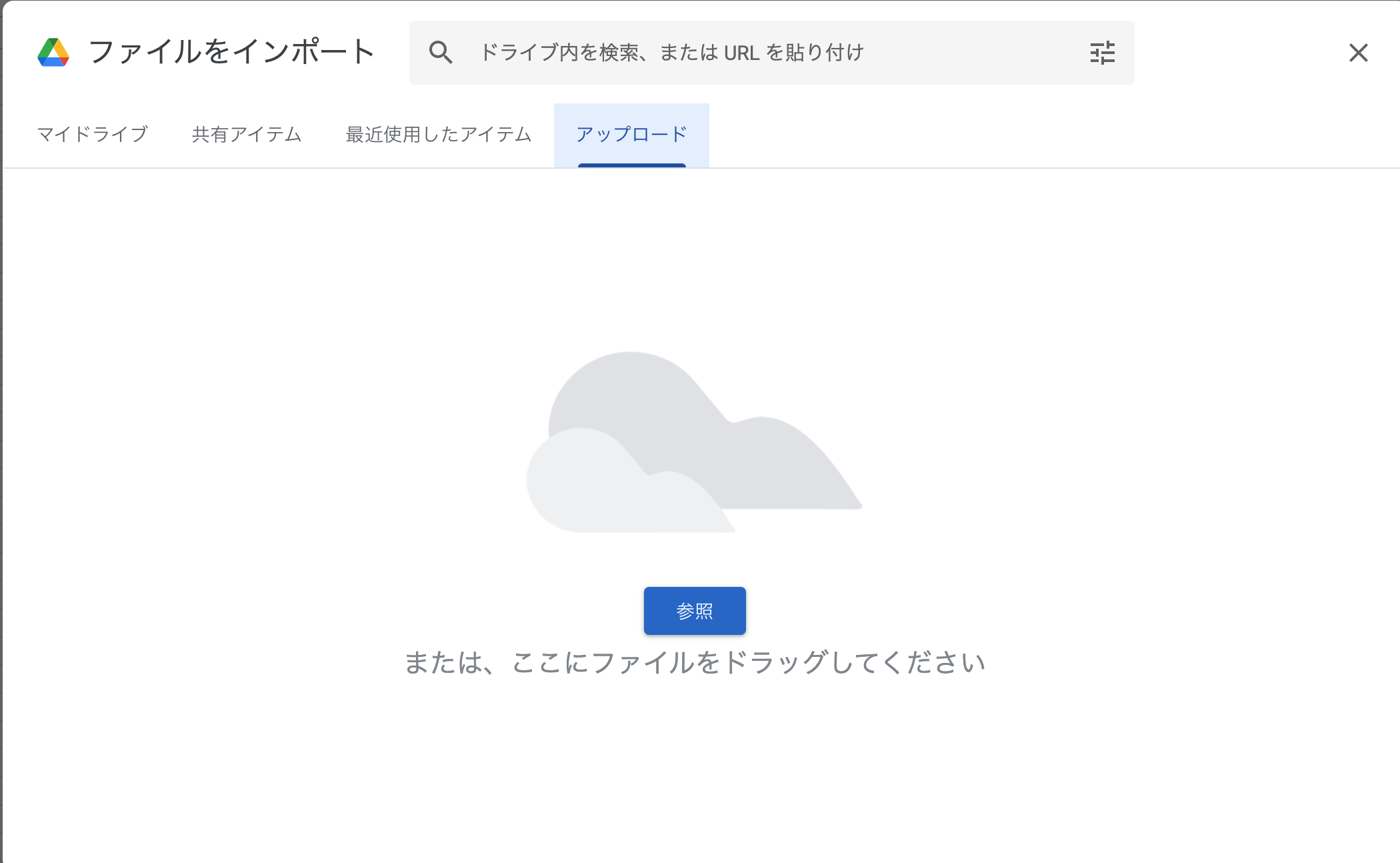Click the active アップロード tab
Screen dimensions: 1400x863
(631, 135)
